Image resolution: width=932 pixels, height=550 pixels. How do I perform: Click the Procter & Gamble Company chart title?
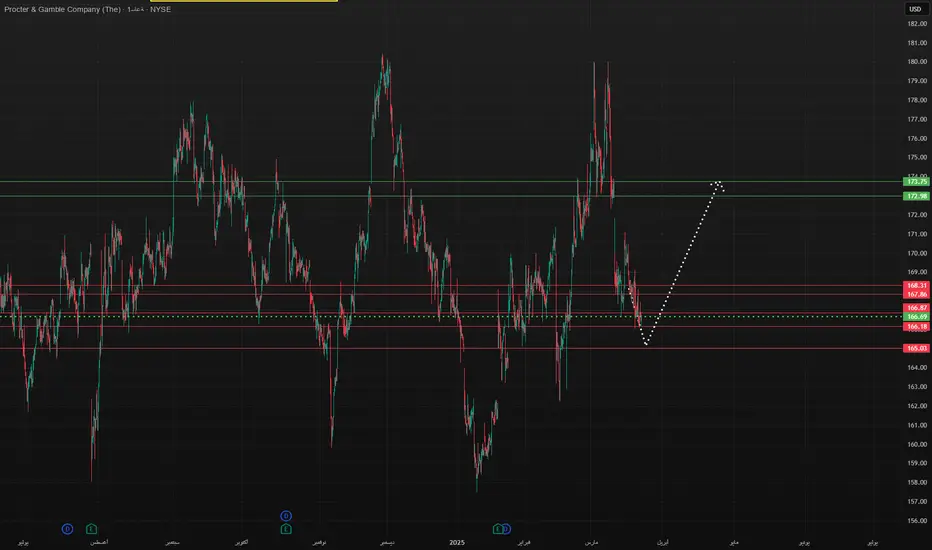[x=62, y=10]
